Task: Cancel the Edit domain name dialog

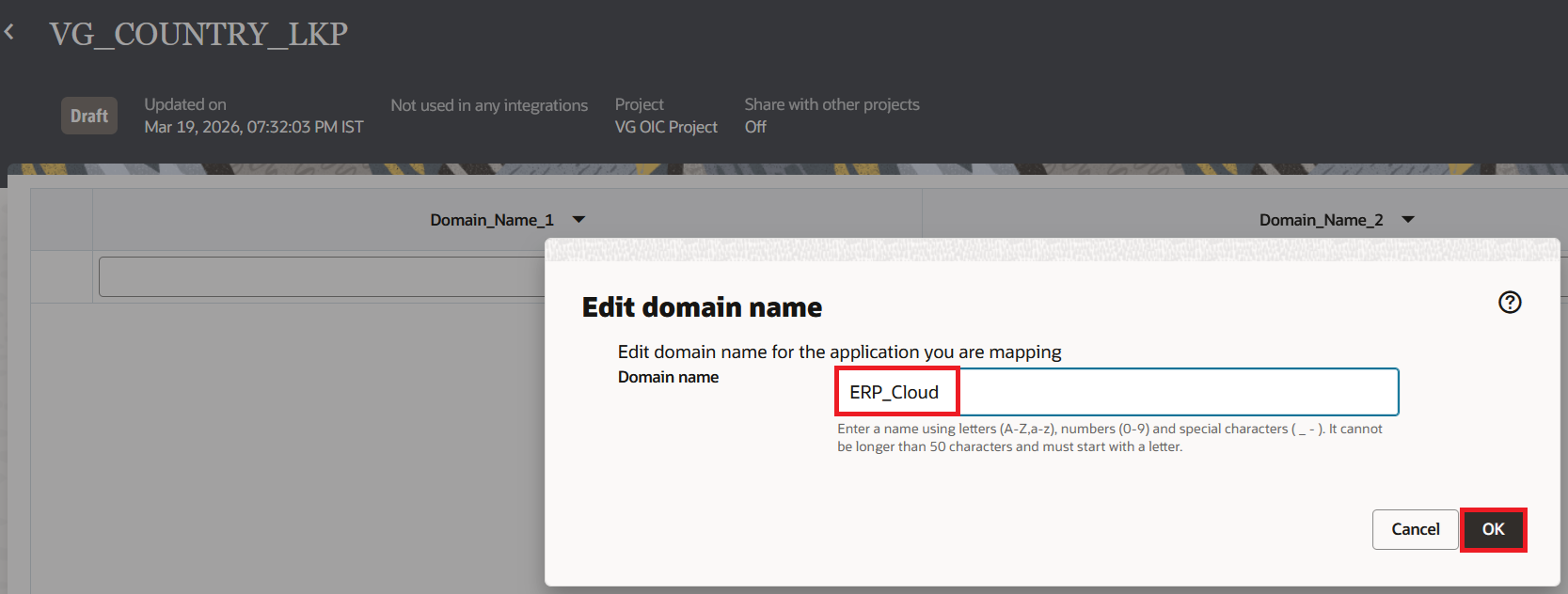Action: (x=1415, y=529)
